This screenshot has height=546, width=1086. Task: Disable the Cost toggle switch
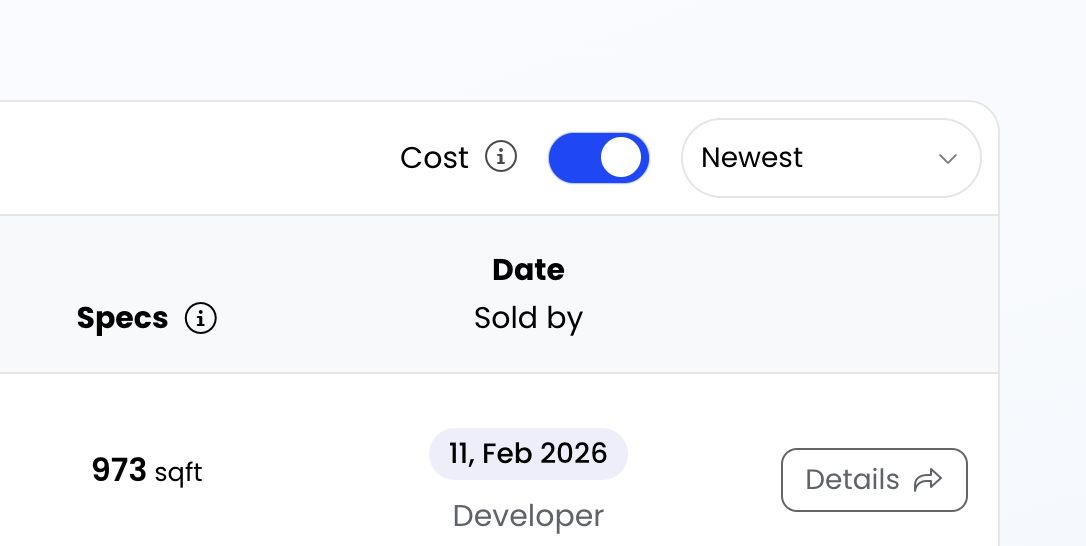[599, 158]
